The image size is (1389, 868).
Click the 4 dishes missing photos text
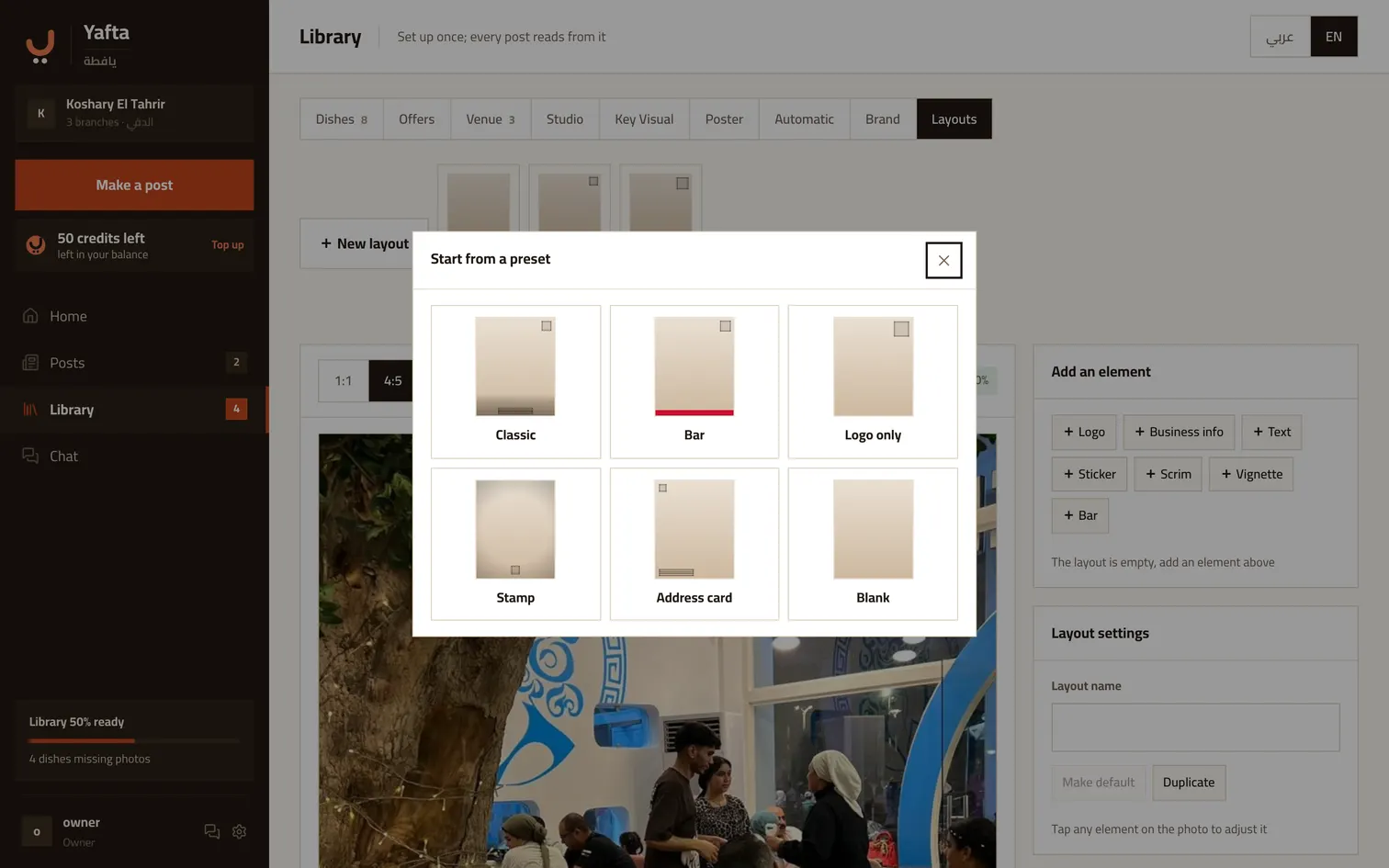click(89, 759)
